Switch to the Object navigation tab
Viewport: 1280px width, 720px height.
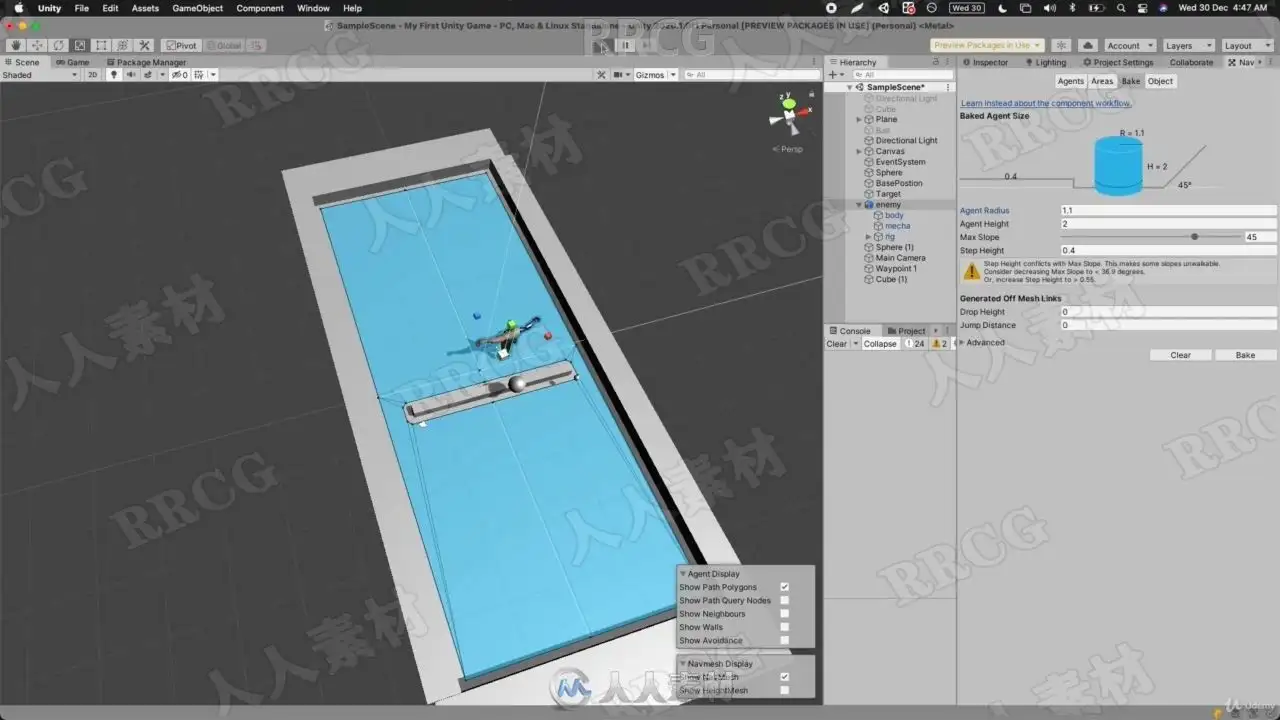(x=1160, y=81)
